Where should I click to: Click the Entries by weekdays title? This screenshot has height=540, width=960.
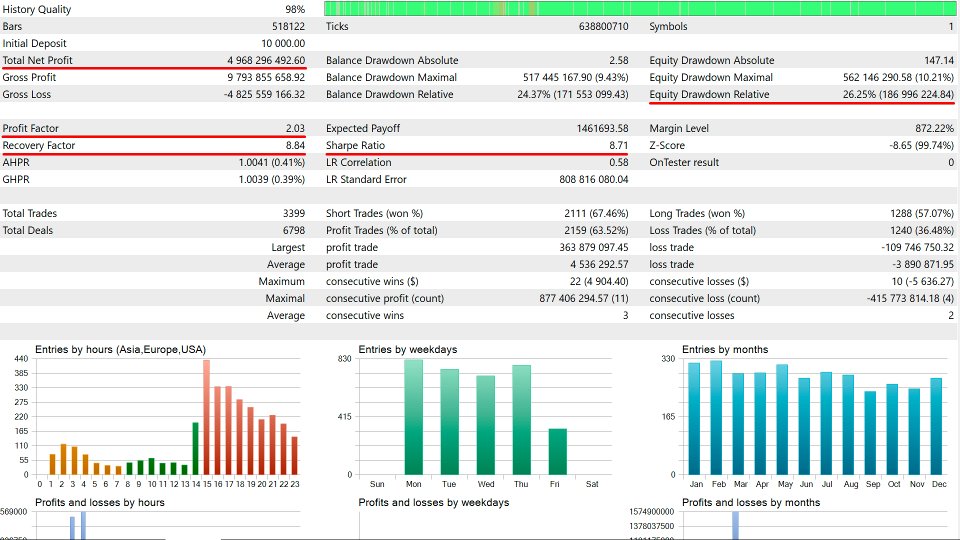click(408, 349)
